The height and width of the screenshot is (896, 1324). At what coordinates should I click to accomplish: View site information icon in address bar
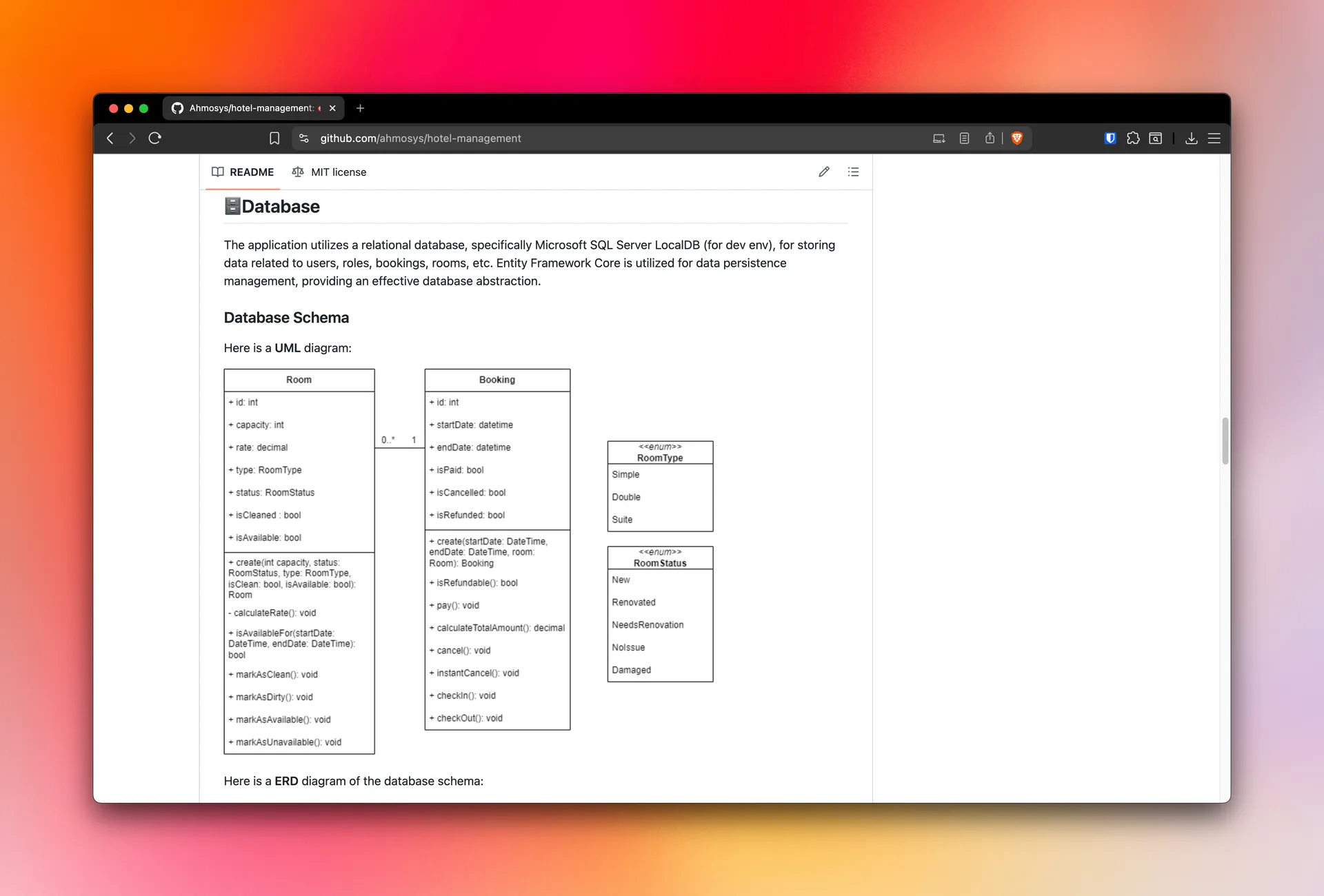tap(304, 139)
